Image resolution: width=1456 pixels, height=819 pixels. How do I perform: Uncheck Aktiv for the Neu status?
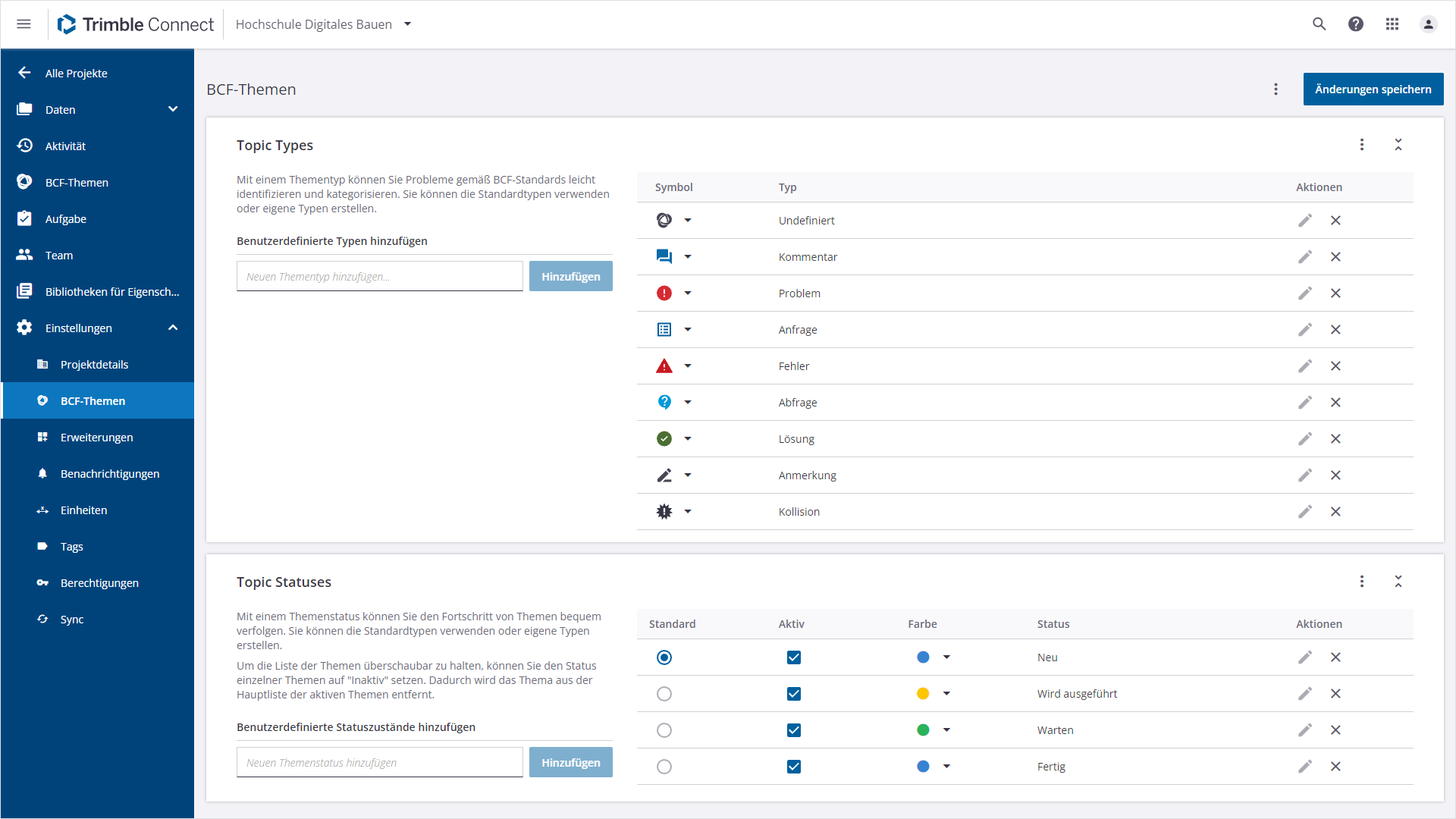tap(794, 657)
